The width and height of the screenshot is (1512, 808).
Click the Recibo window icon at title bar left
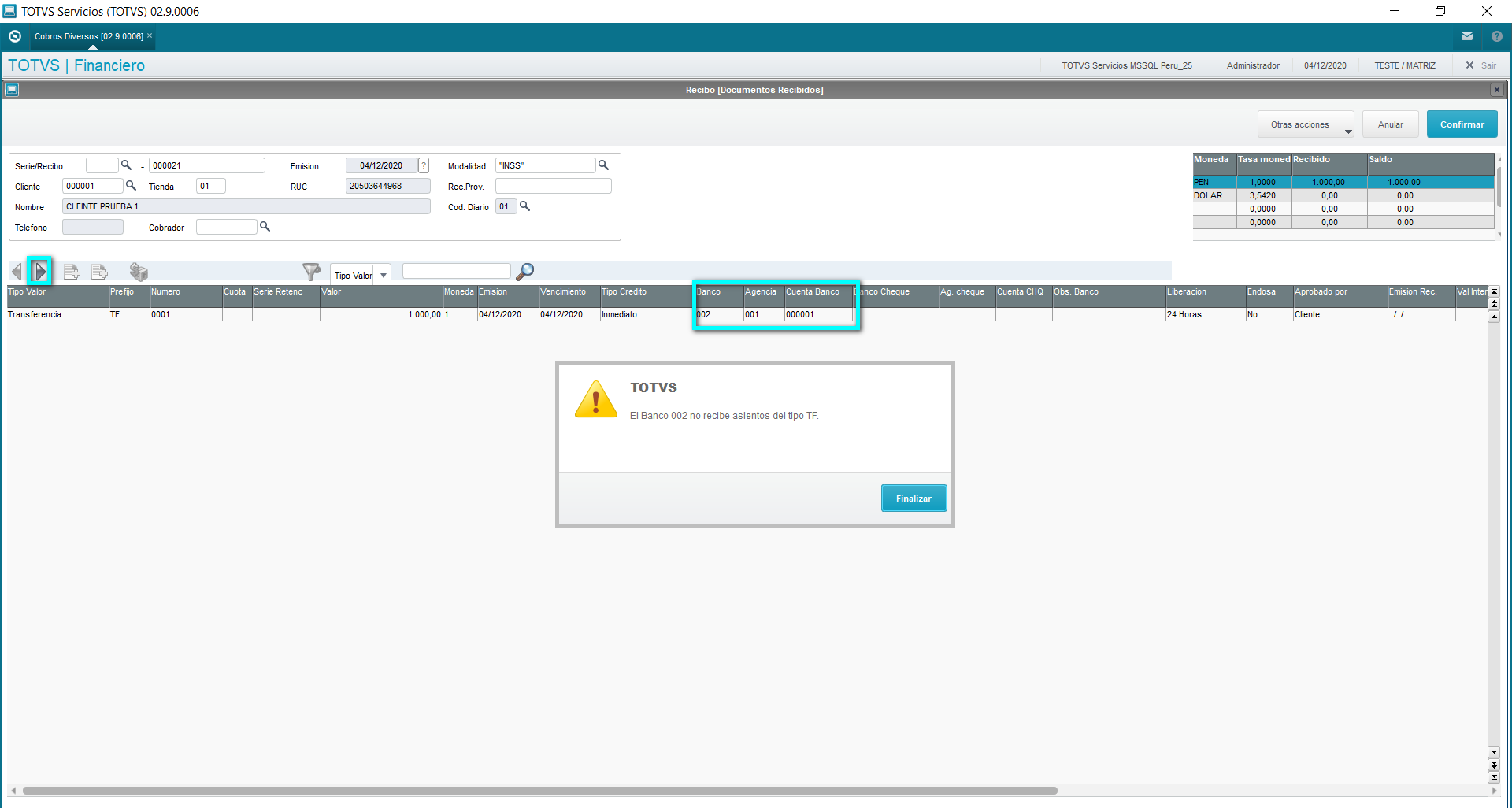(x=12, y=90)
